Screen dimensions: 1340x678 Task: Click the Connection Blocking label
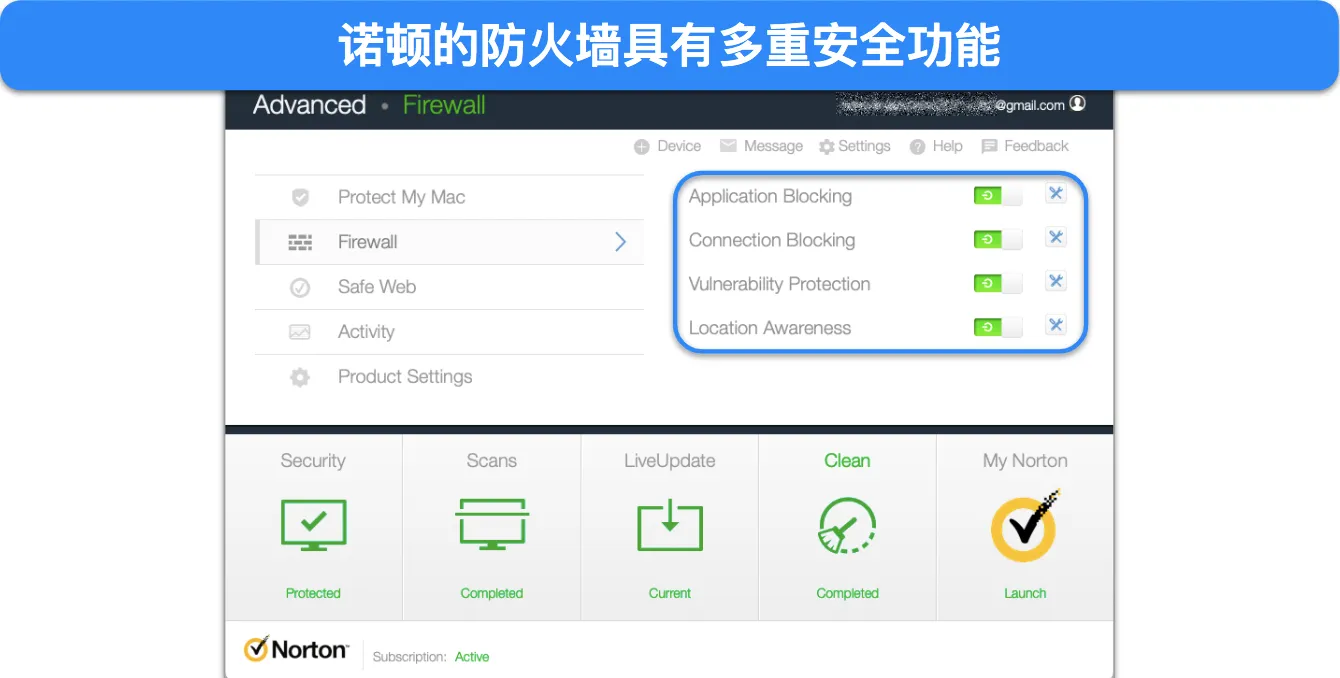point(772,240)
